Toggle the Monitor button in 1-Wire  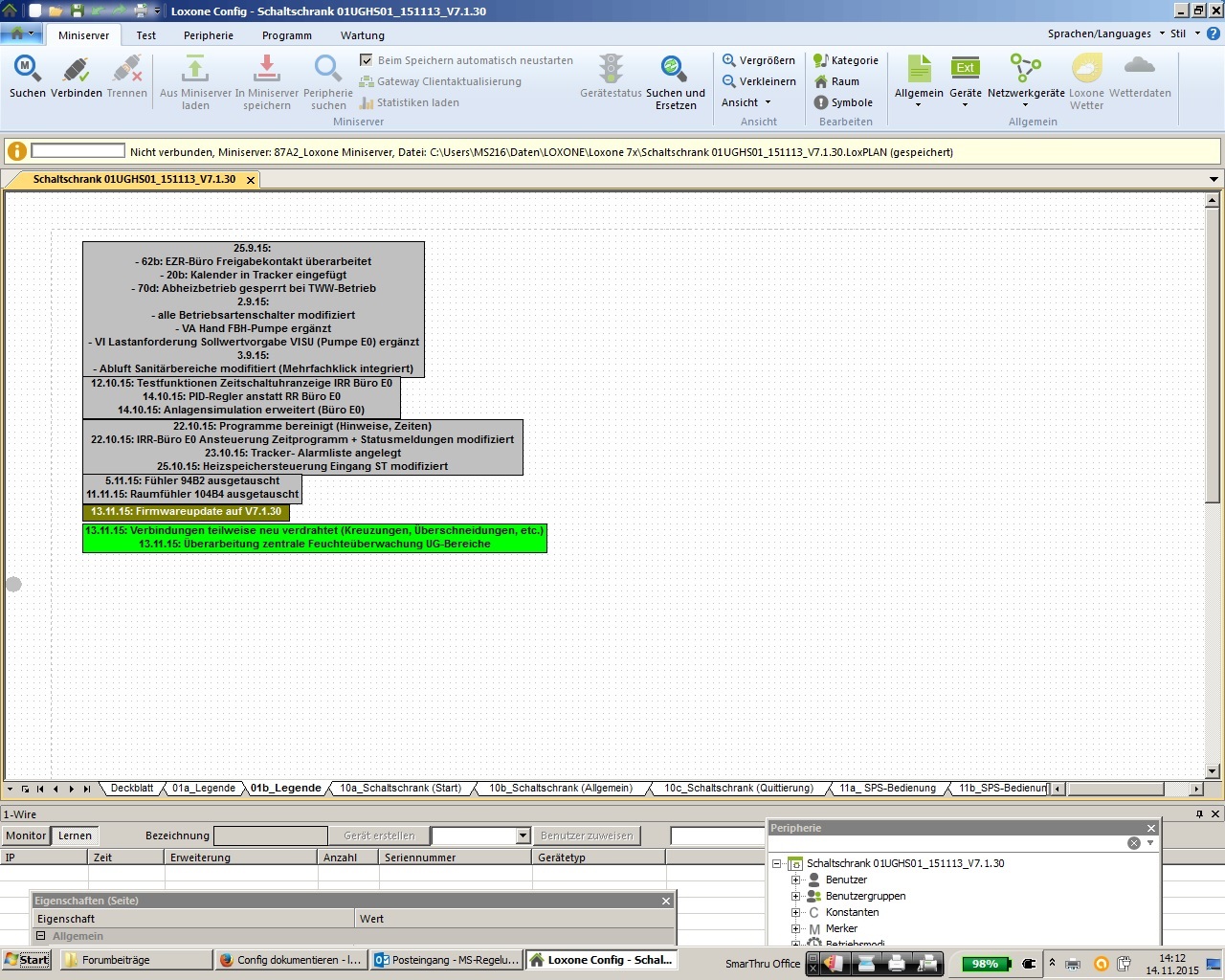[x=25, y=835]
